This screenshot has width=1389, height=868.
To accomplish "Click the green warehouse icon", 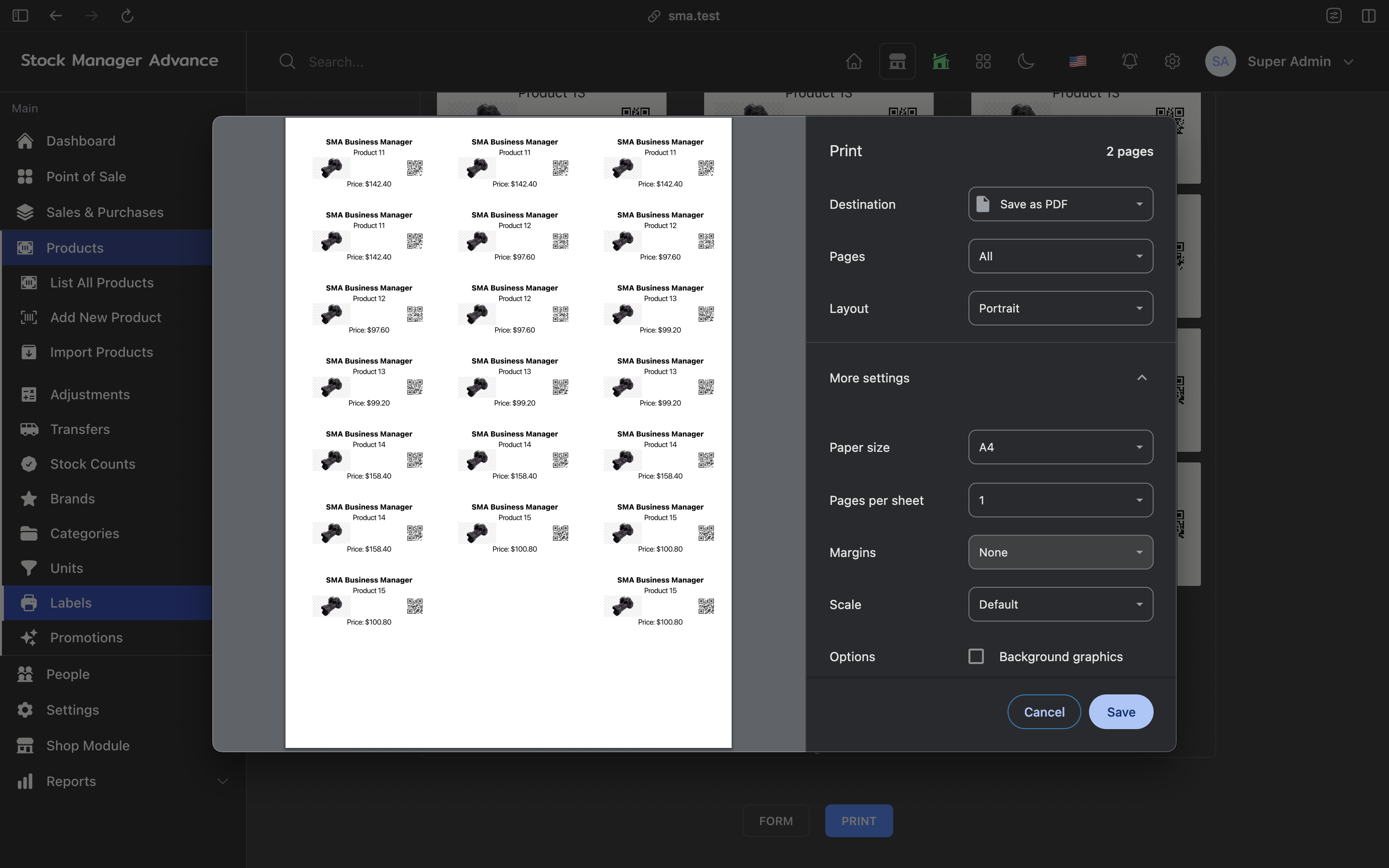I will 940,61.
